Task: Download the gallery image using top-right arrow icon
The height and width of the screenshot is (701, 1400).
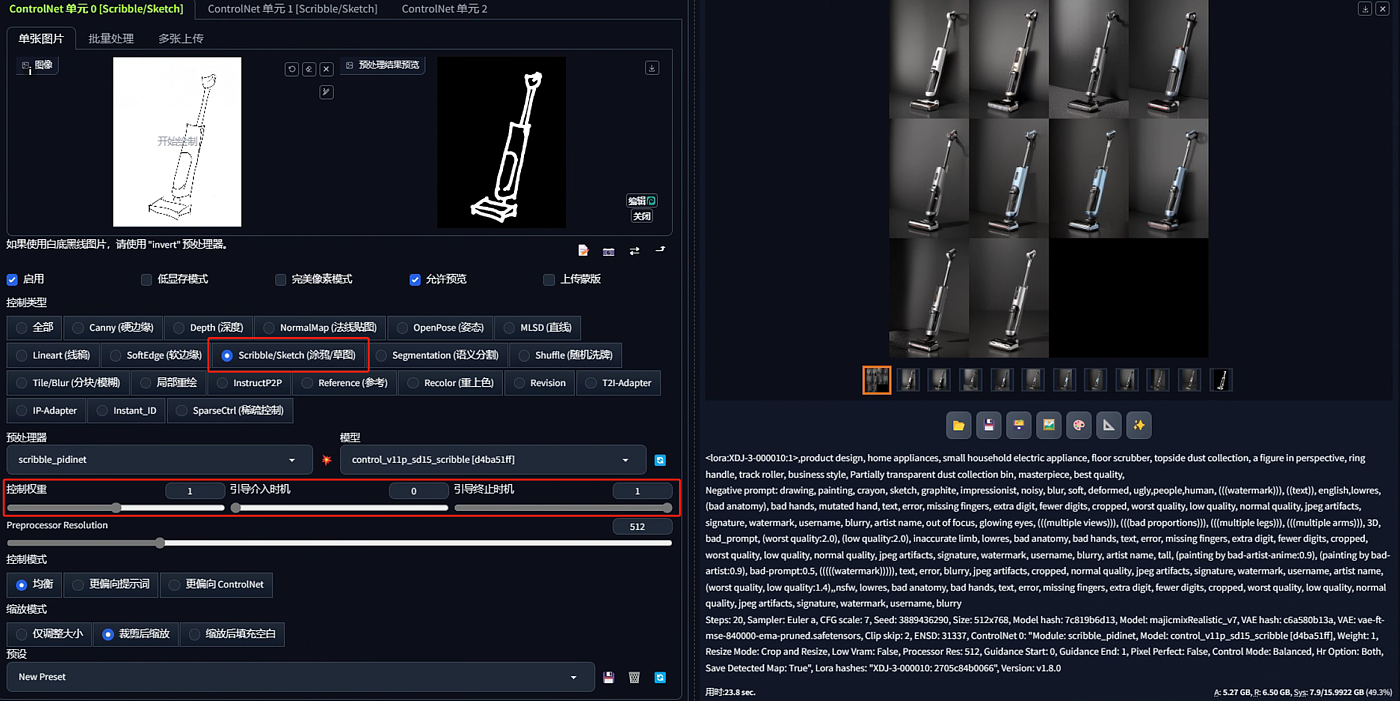Action: click(x=1364, y=8)
